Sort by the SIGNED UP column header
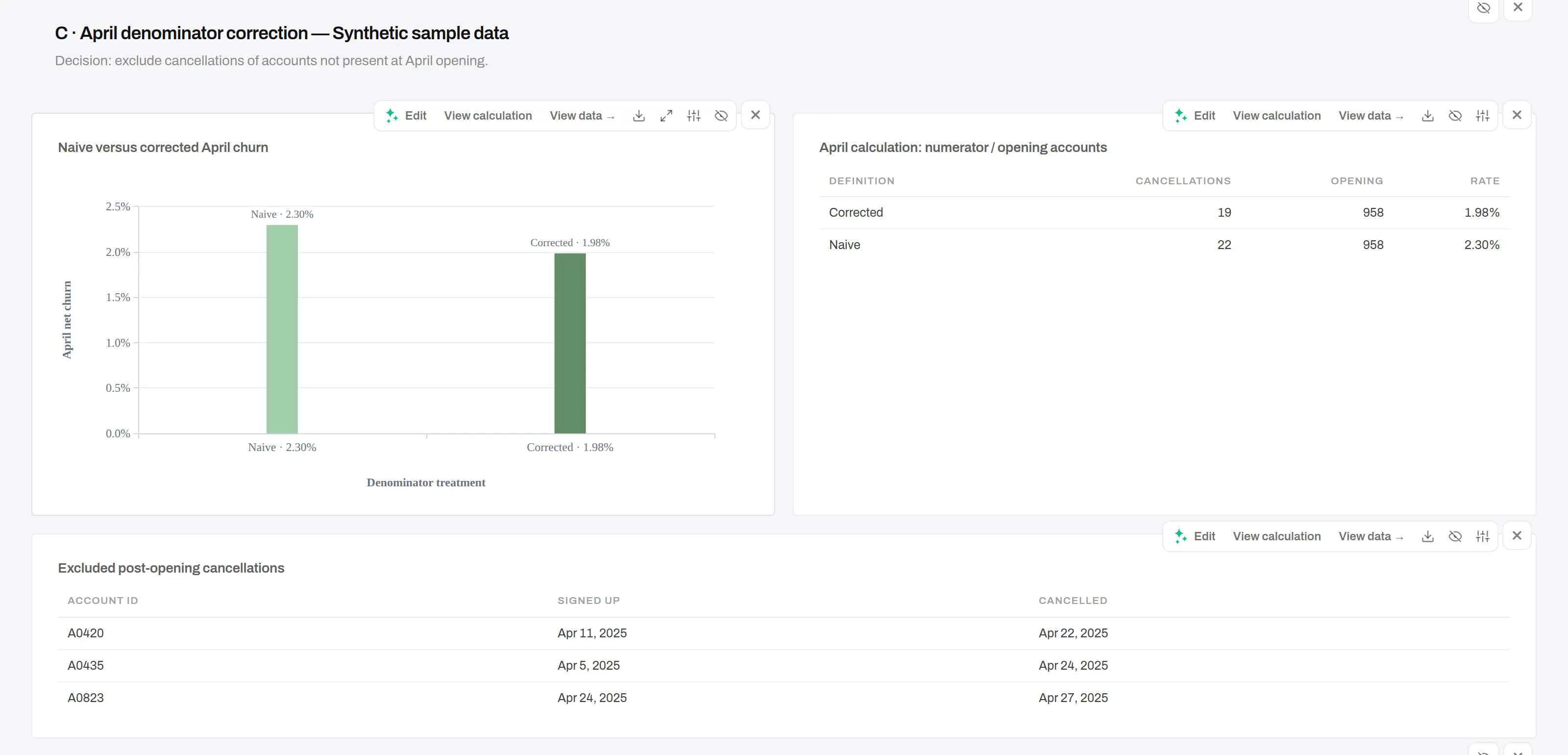This screenshot has width=1568, height=755. point(588,601)
